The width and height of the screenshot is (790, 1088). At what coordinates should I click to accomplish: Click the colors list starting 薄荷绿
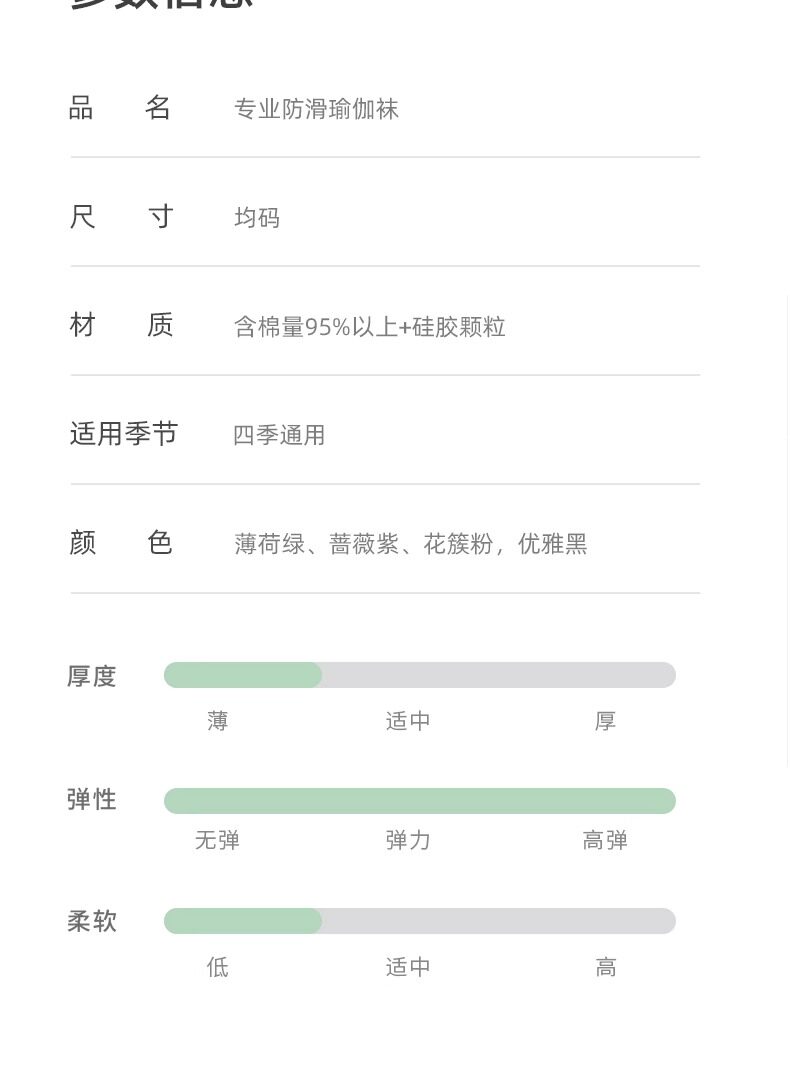coord(411,544)
